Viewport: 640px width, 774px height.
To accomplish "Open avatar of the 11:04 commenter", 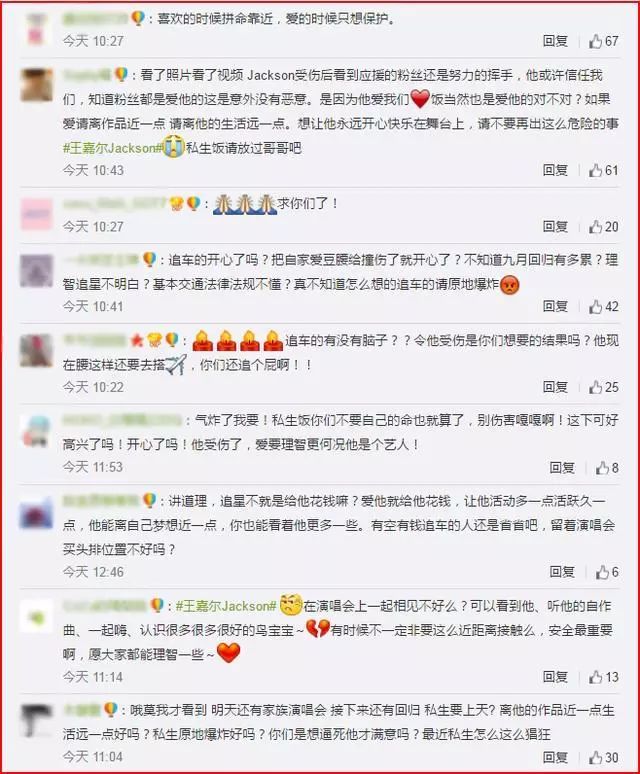I will (x=36, y=721).
